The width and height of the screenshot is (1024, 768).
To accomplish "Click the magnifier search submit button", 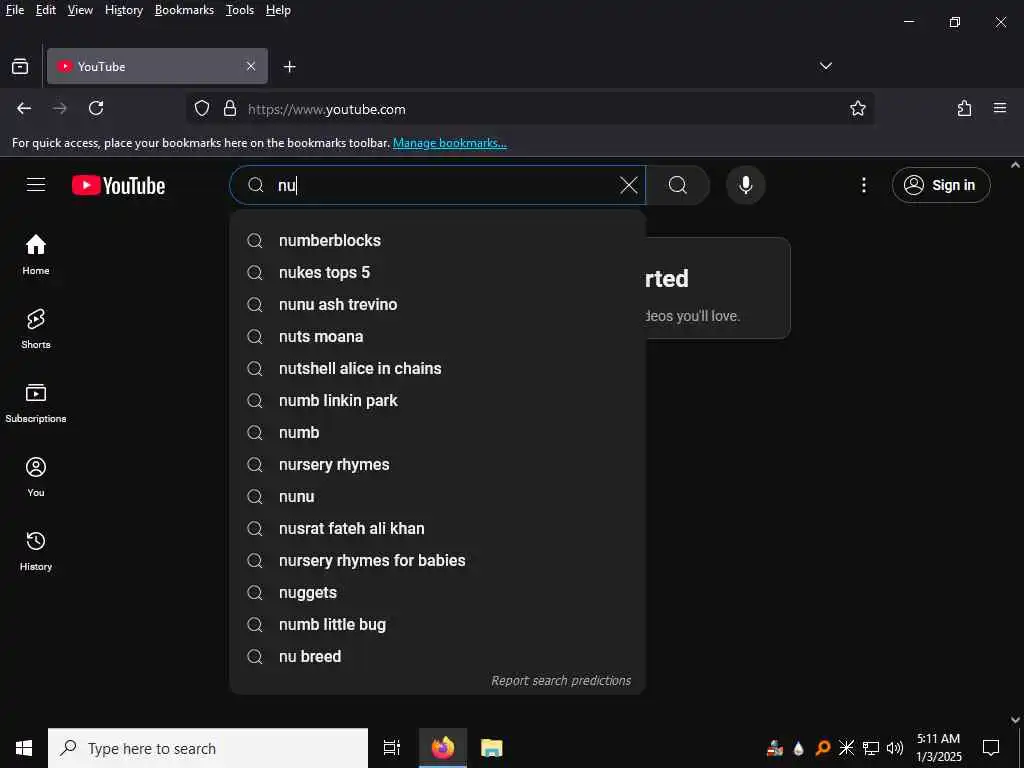I will click(x=677, y=185).
